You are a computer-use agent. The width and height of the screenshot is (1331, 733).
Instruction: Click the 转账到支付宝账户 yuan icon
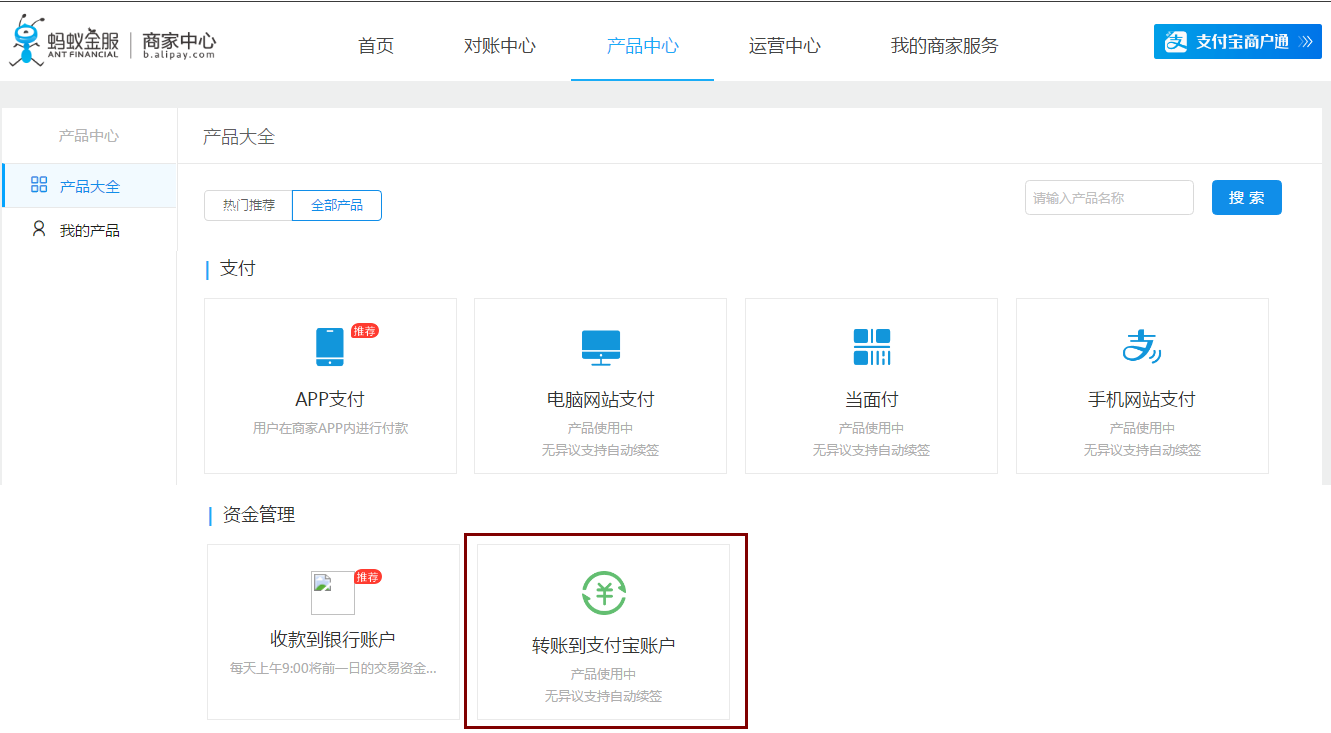604,593
